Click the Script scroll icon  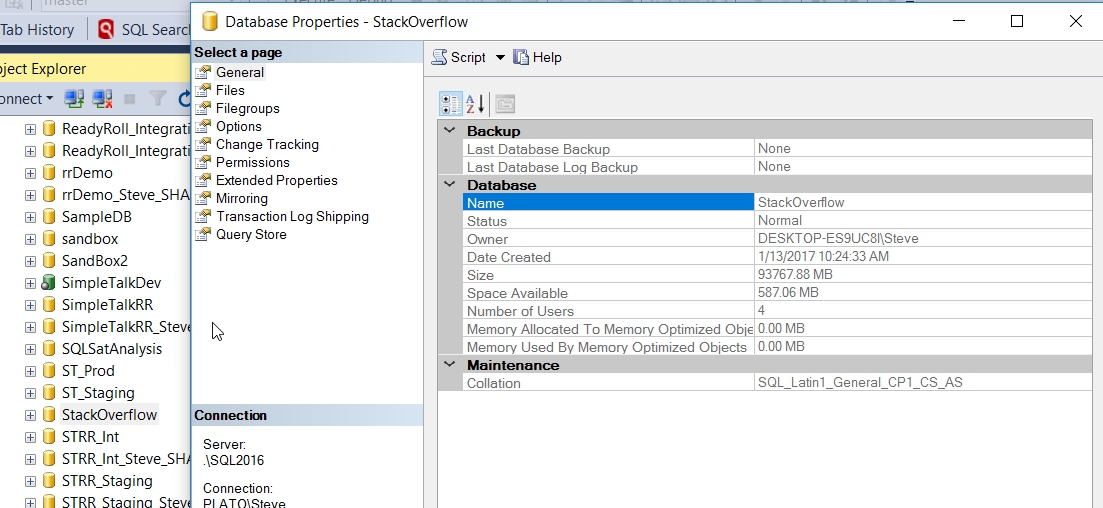point(440,58)
